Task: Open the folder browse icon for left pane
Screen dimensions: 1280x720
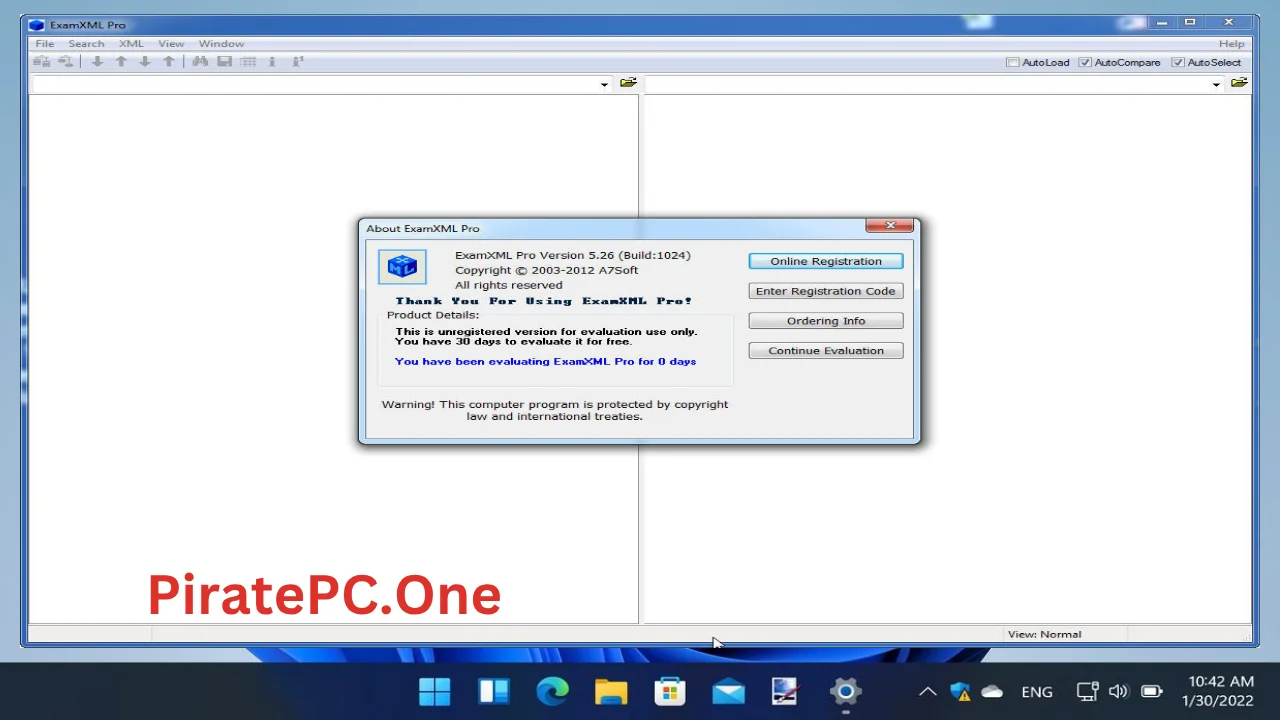Action: (628, 83)
